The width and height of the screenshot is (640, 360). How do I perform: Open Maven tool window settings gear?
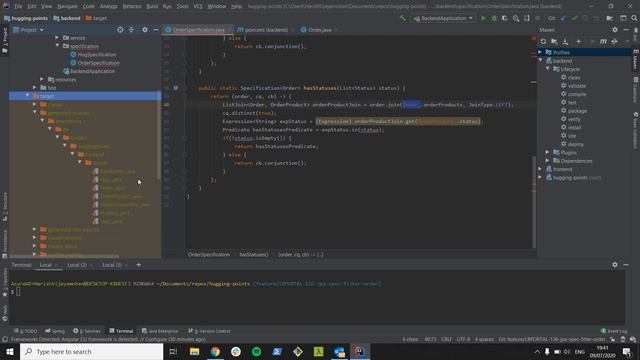615,30
